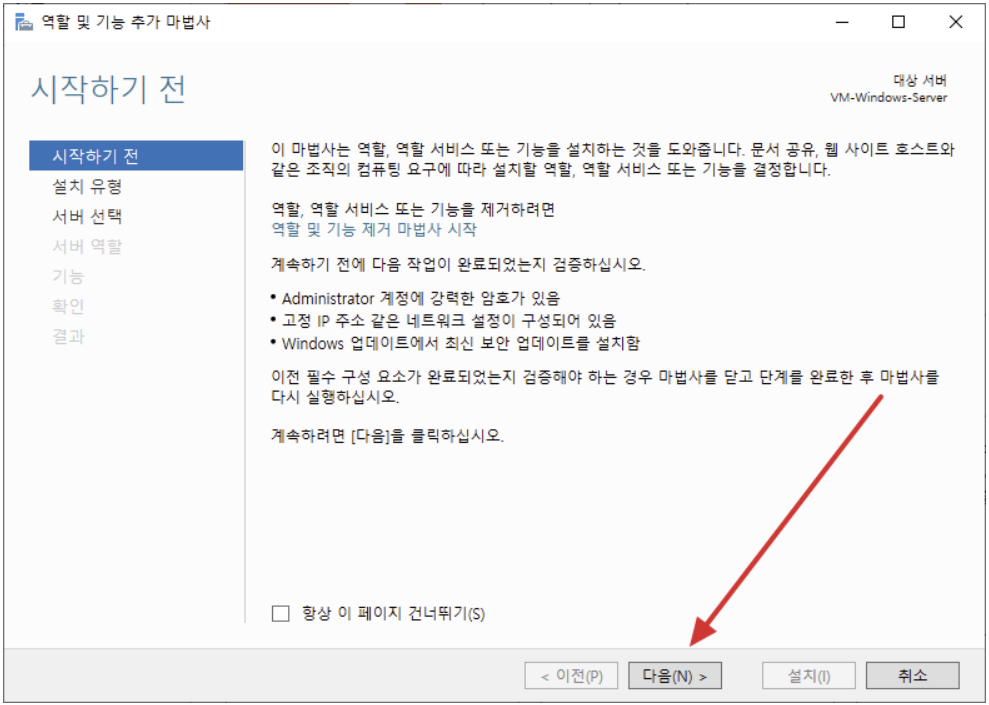Close the wizard window
The image size is (989, 705).
[x=956, y=22]
